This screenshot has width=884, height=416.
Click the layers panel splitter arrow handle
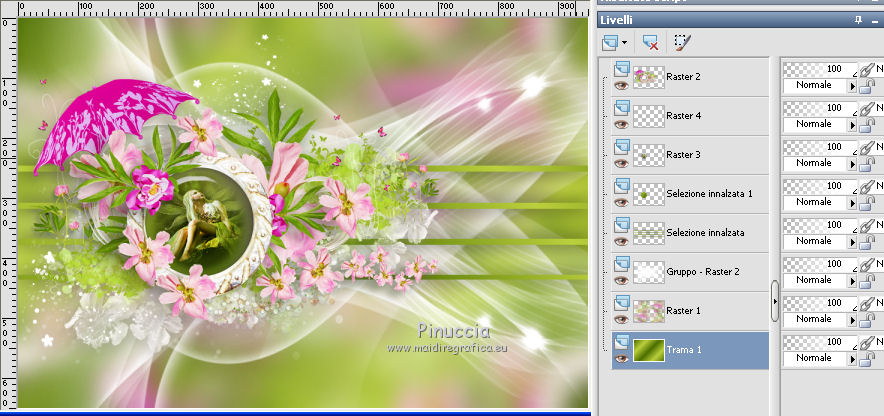[775, 302]
